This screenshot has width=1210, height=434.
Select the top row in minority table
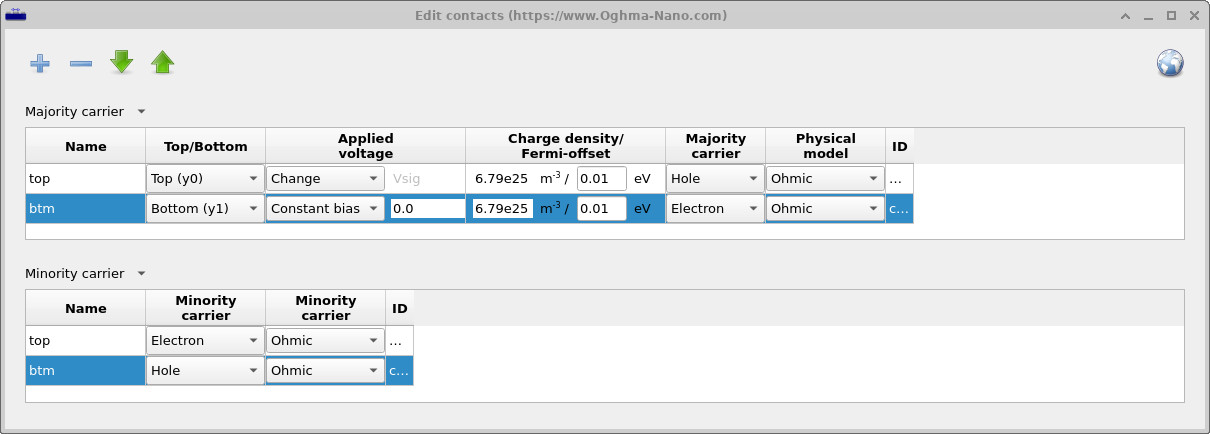(x=85, y=341)
